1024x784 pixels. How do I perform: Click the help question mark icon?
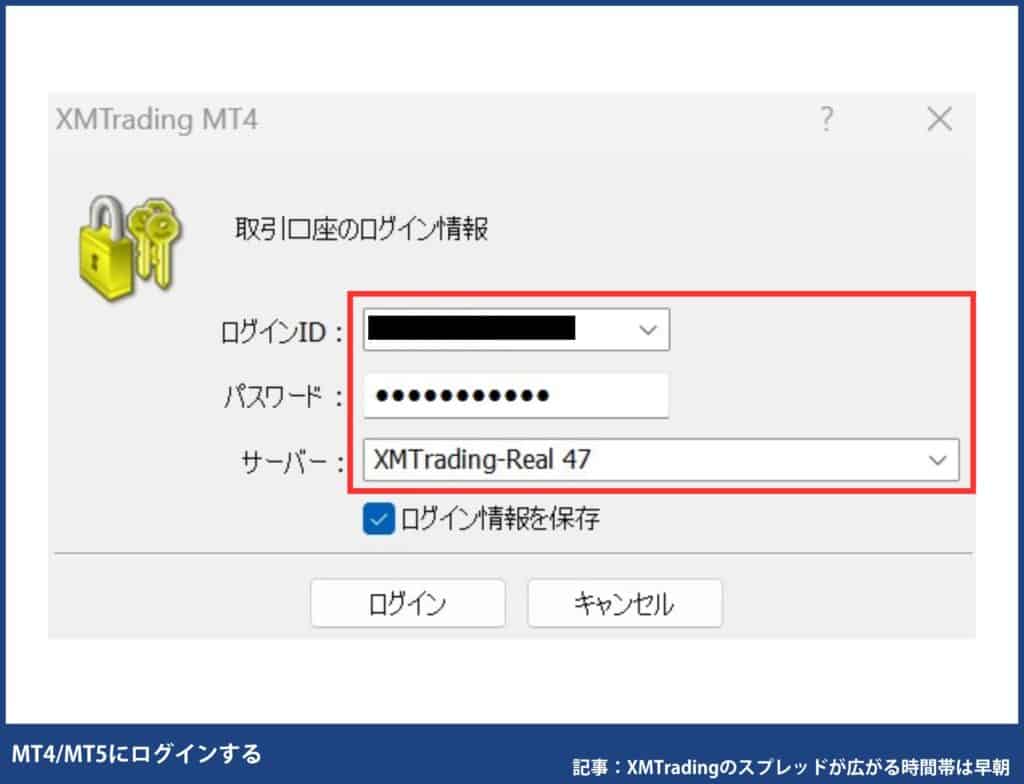826,119
